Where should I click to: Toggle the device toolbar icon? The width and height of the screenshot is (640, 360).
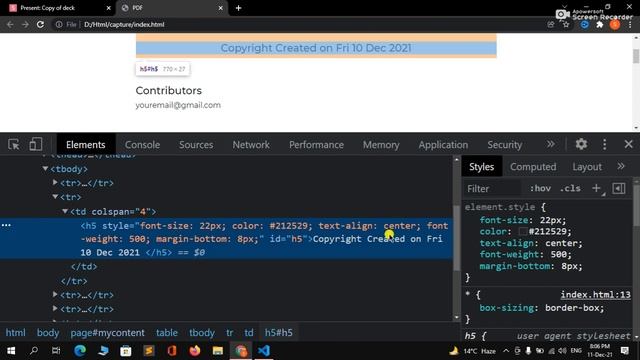[36, 144]
